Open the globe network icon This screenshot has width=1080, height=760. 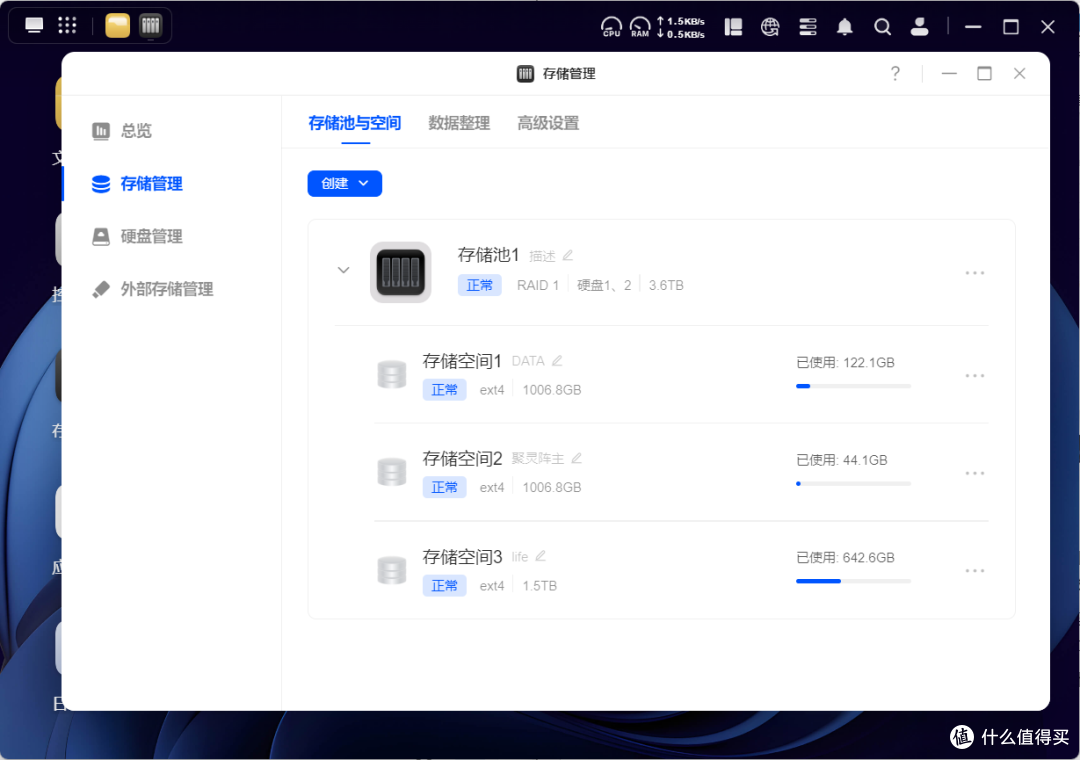click(770, 27)
